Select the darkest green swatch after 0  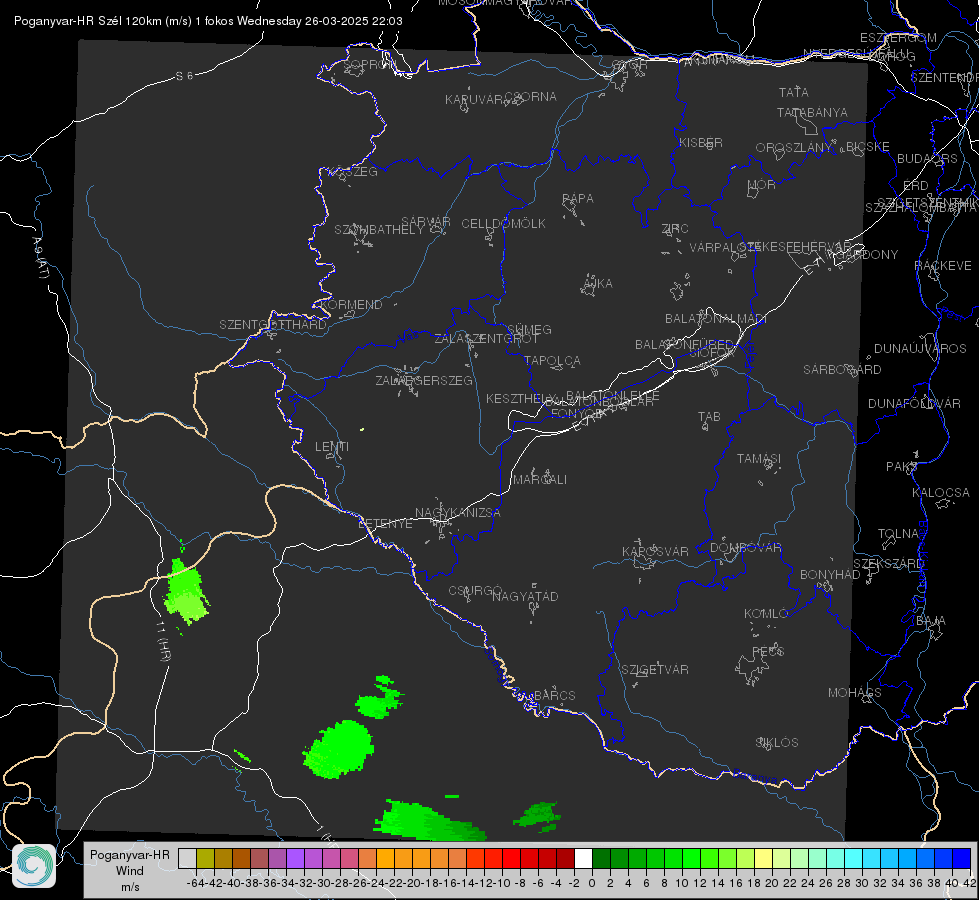point(601,858)
